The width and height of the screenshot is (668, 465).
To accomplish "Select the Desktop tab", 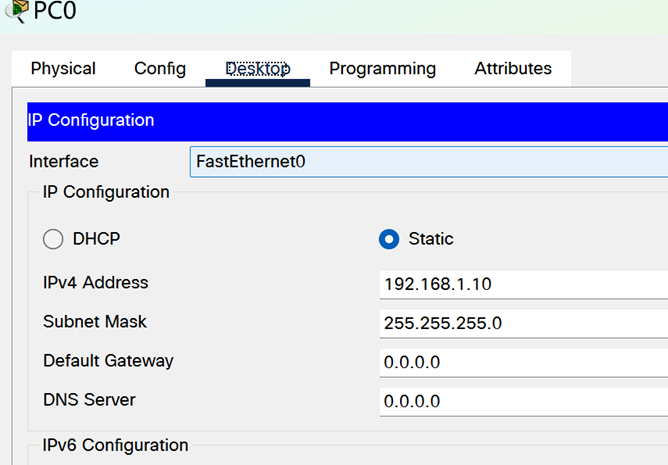I will (258, 69).
